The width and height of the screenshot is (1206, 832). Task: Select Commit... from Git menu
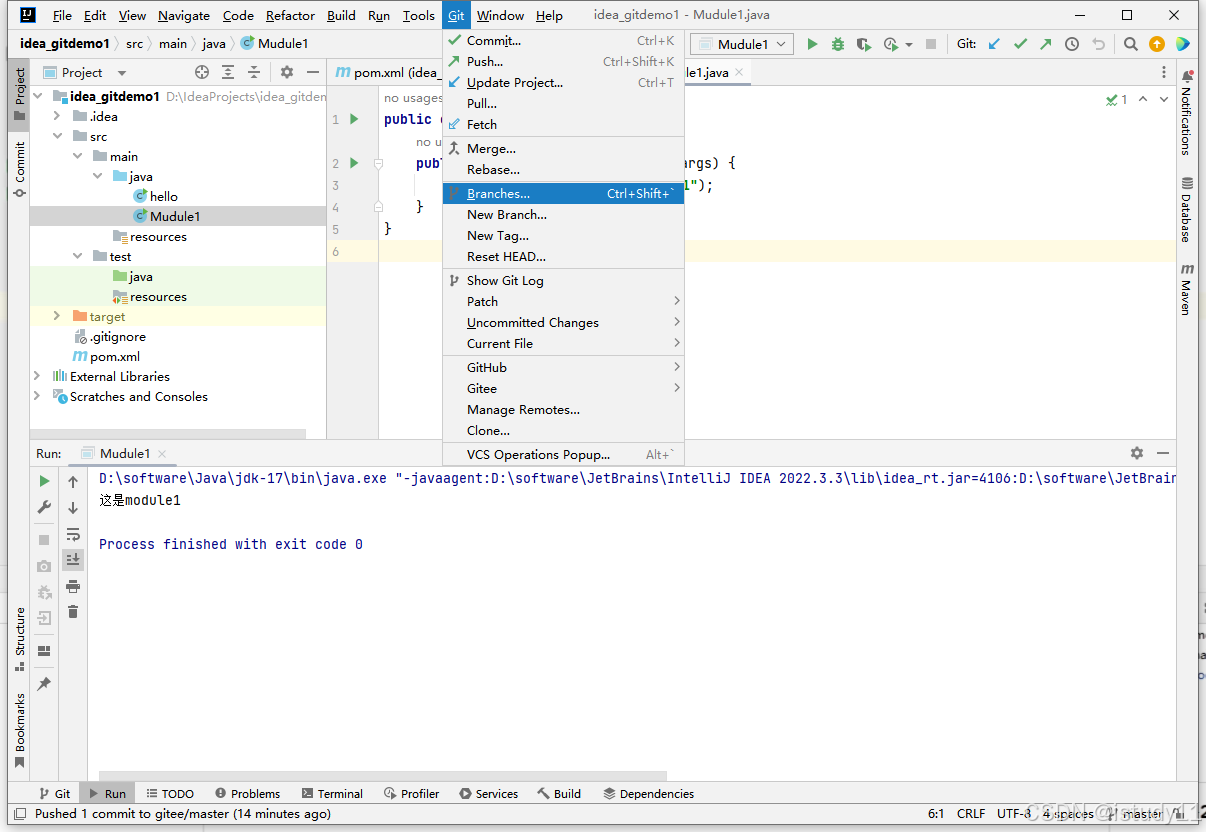pos(563,41)
